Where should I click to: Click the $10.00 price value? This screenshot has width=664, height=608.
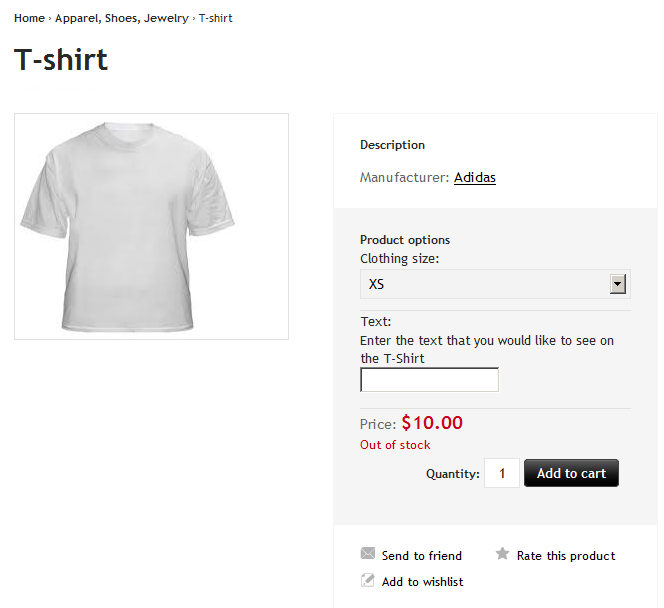point(432,423)
